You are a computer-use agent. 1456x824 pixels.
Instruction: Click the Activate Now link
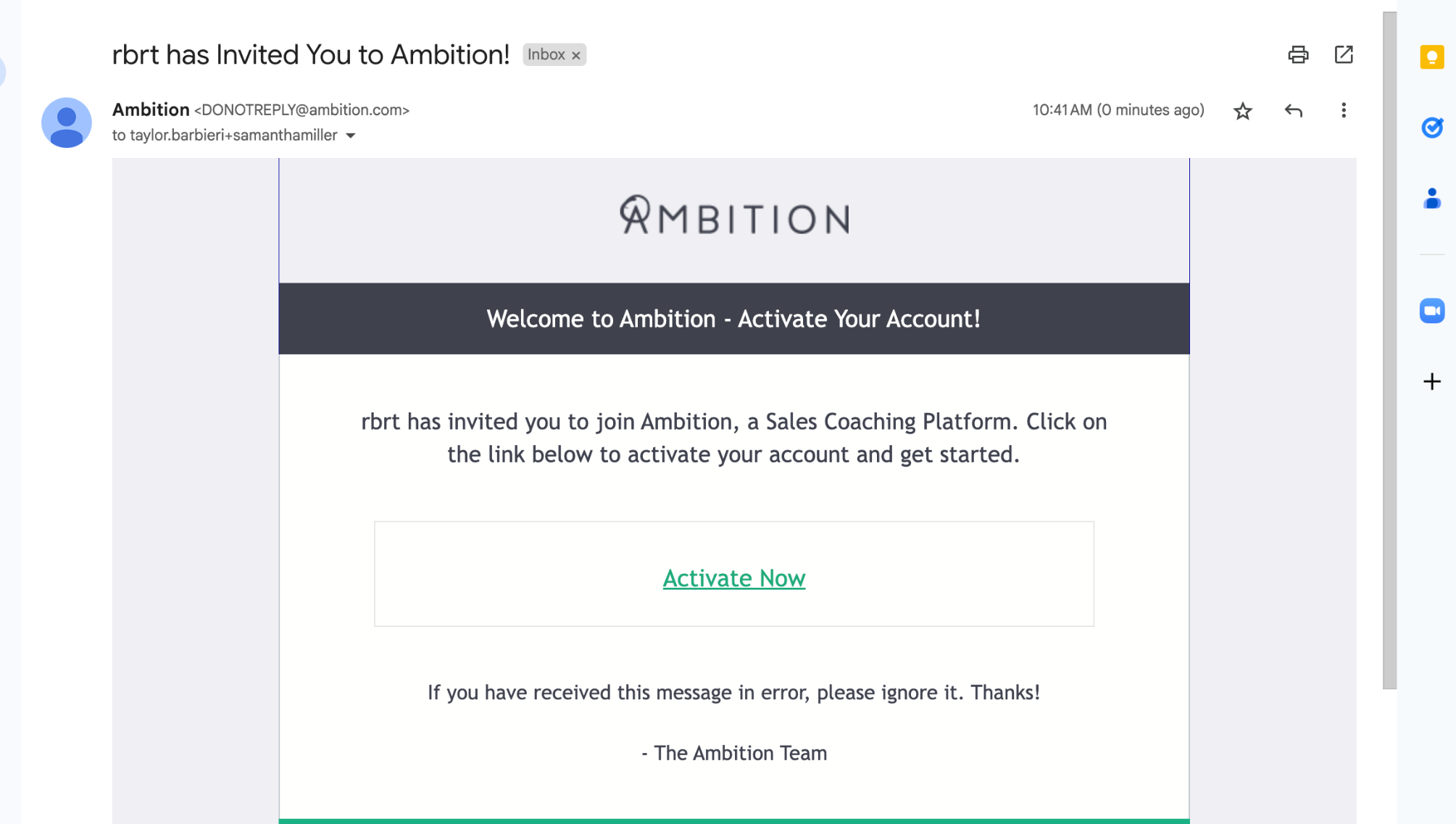[733, 578]
